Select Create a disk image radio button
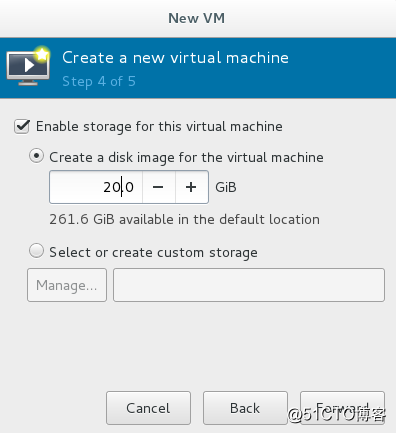 tap(36, 156)
